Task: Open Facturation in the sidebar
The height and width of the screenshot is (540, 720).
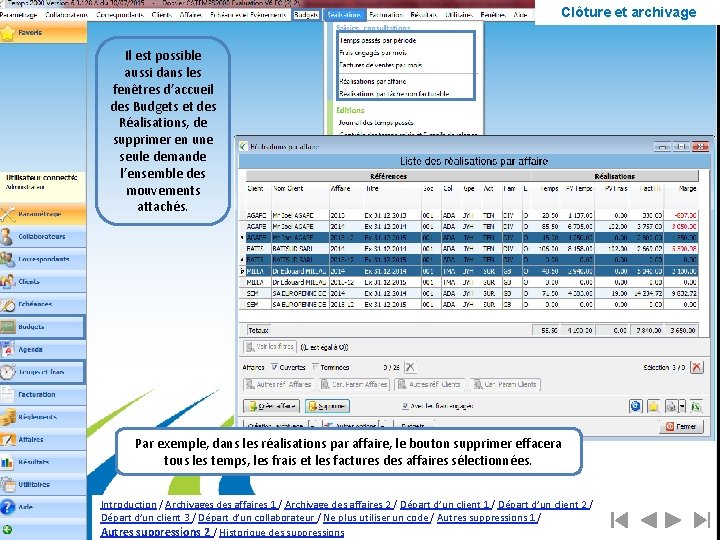Action: coord(43,394)
